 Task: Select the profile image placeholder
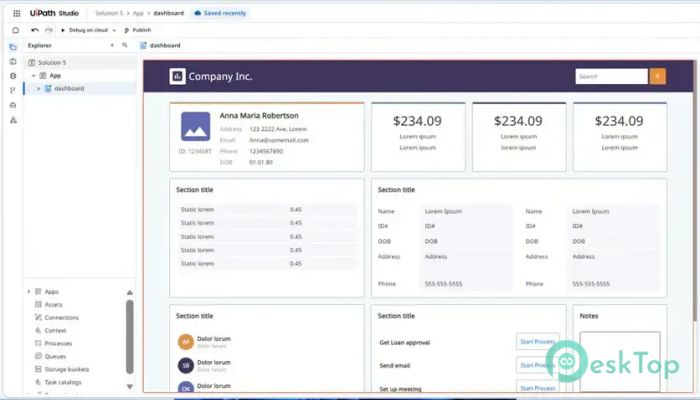[x=196, y=127]
